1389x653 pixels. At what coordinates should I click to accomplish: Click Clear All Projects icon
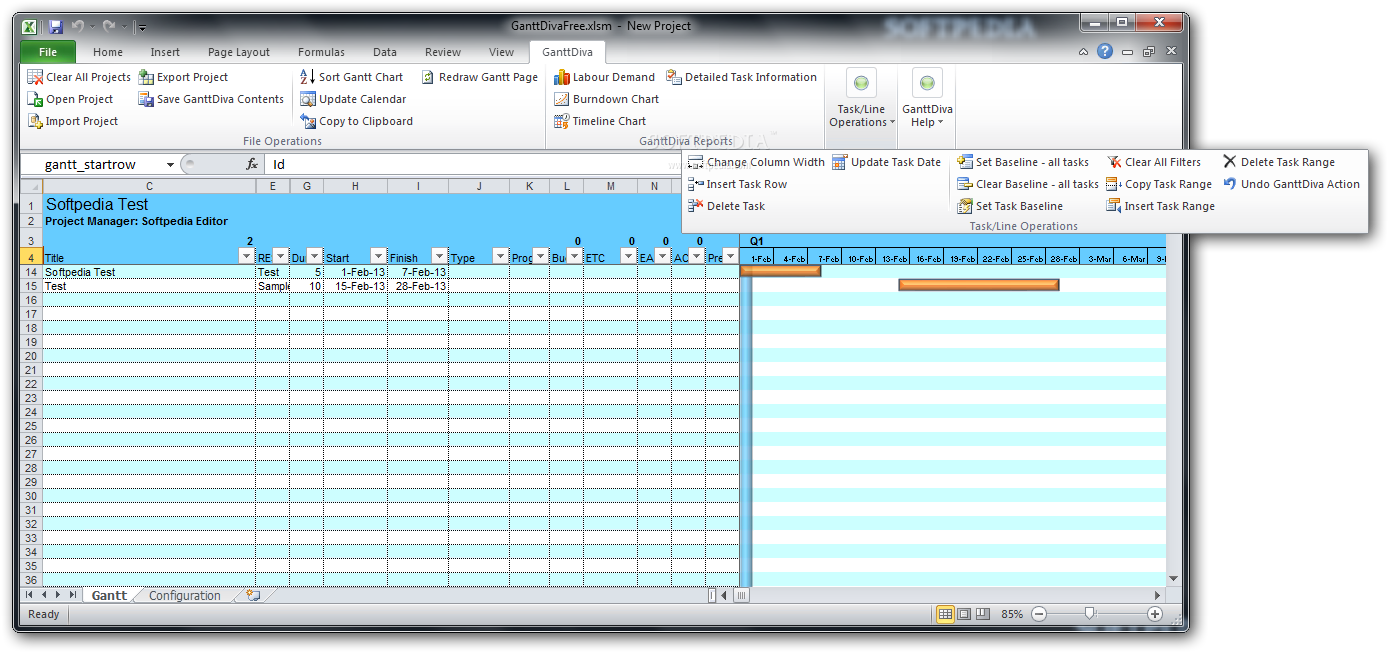(x=35, y=77)
